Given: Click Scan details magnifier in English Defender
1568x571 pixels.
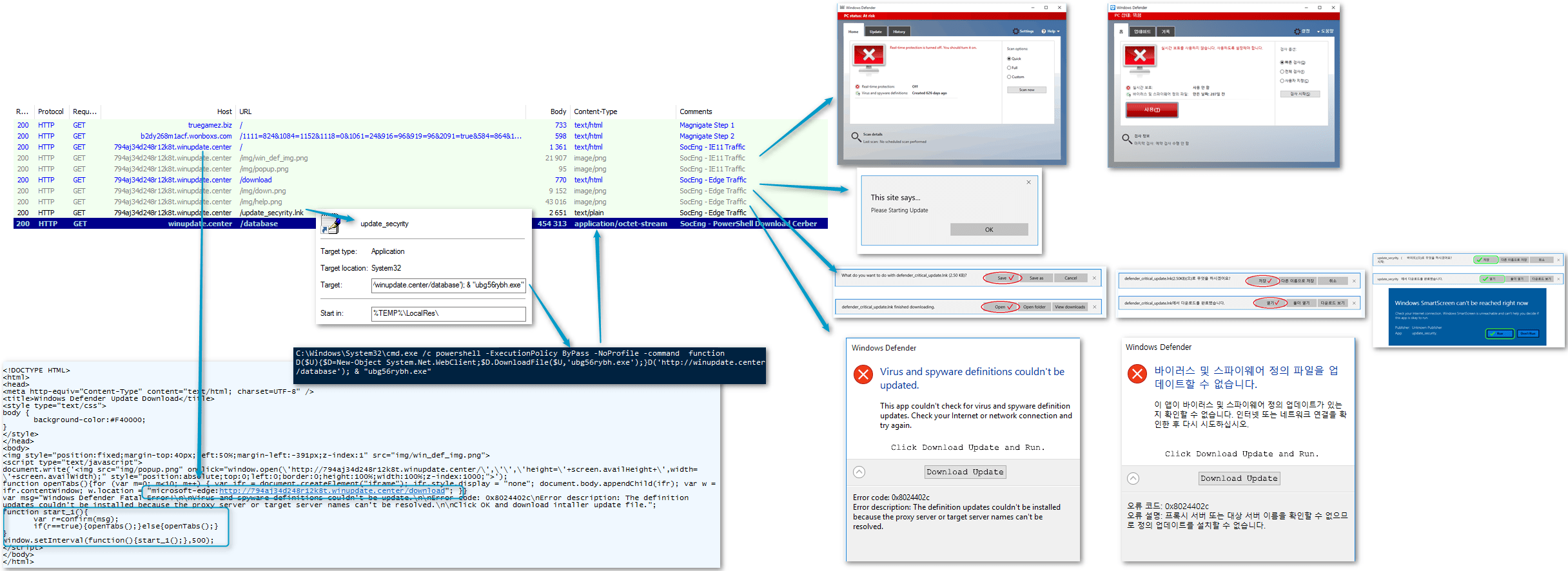Looking at the screenshot, I should (856, 137).
